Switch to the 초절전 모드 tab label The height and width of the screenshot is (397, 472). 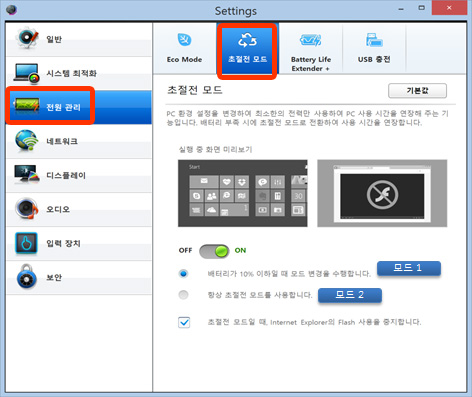(247, 59)
